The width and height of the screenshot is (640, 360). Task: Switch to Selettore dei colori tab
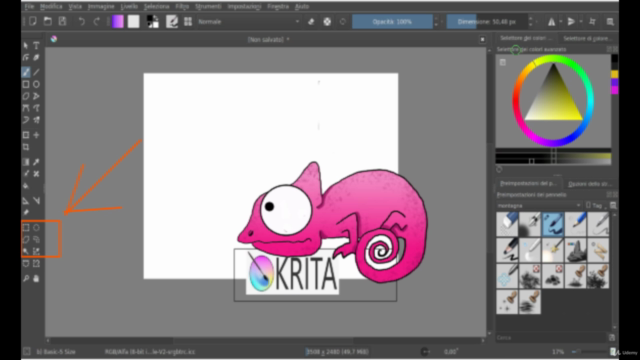click(526, 38)
